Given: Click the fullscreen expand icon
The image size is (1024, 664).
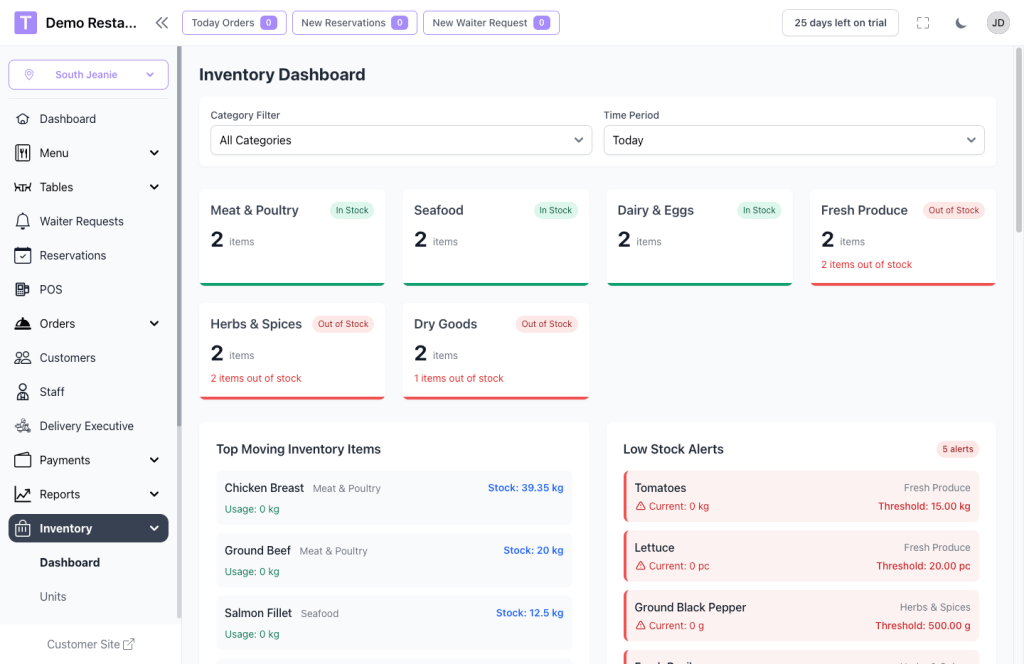Looking at the screenshot, I should pos(923,22).
